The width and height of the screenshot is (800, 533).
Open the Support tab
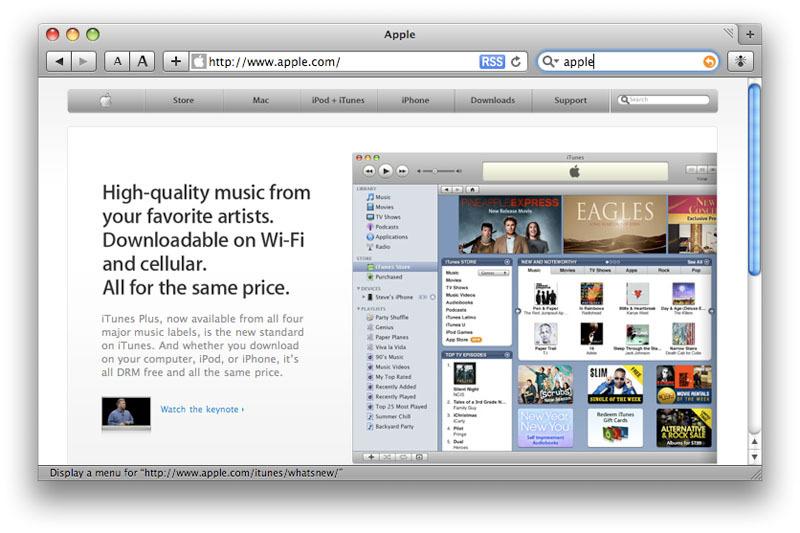(x=570, y=100)
